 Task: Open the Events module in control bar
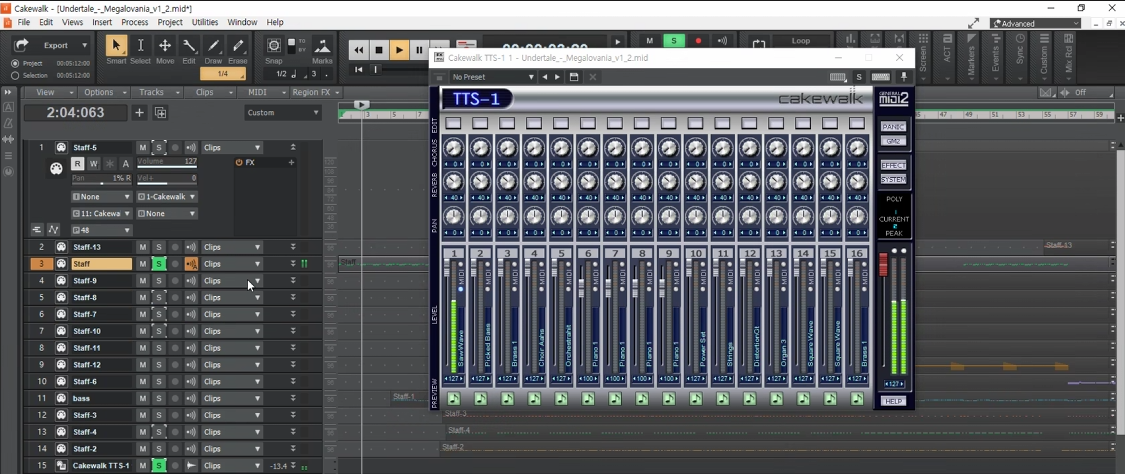tap(996, 57)
